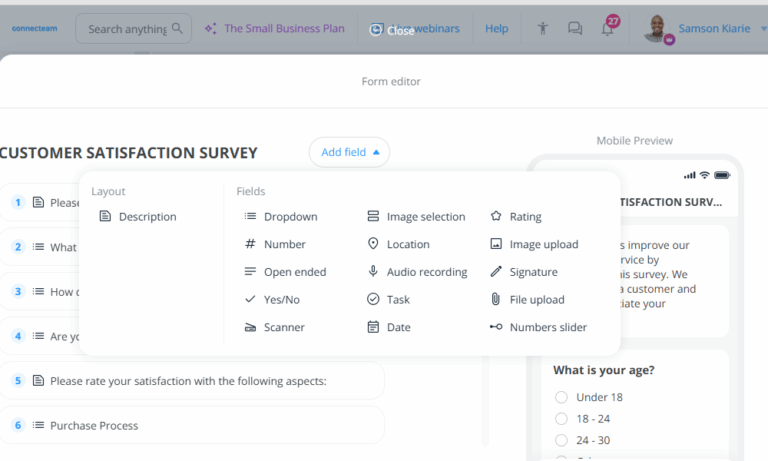Viewport: 768px width, 461px height.
Task: Click the Scanner icon
Action: [x=250, y=327]
